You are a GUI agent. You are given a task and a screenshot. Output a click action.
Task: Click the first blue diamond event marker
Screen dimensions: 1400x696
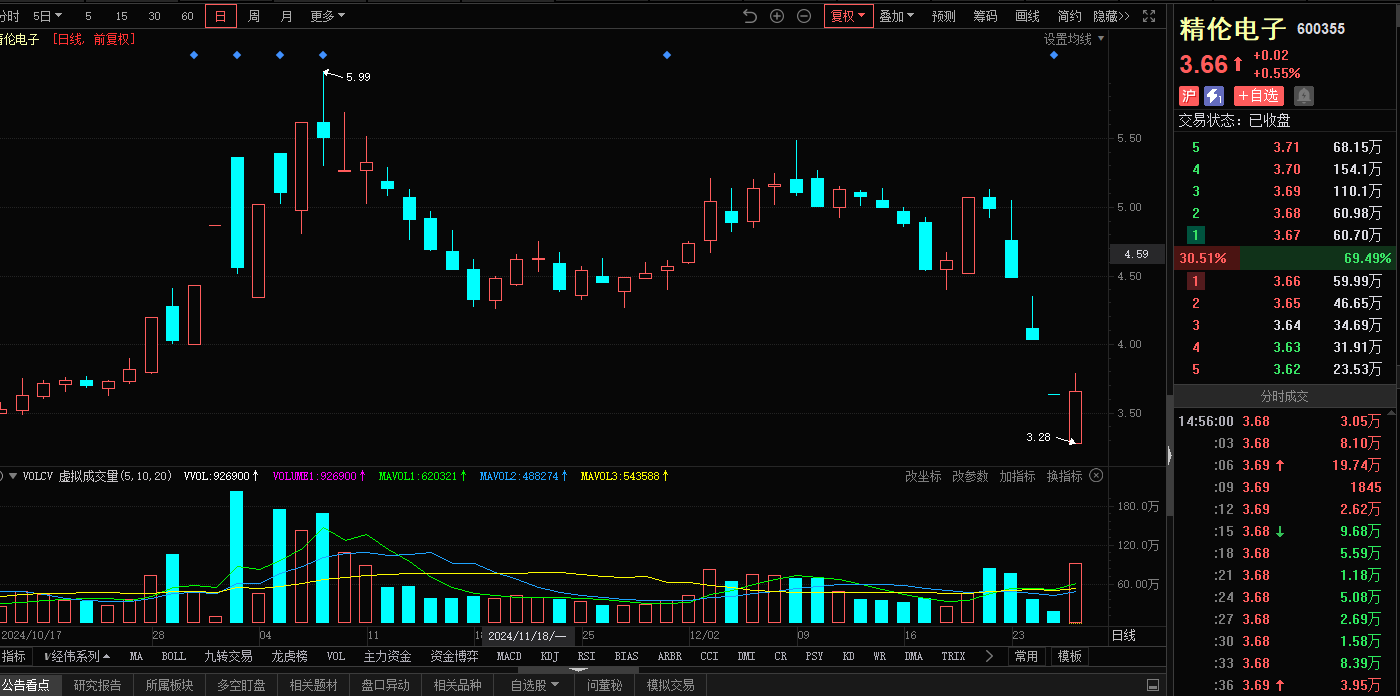[x=194, y=55]
